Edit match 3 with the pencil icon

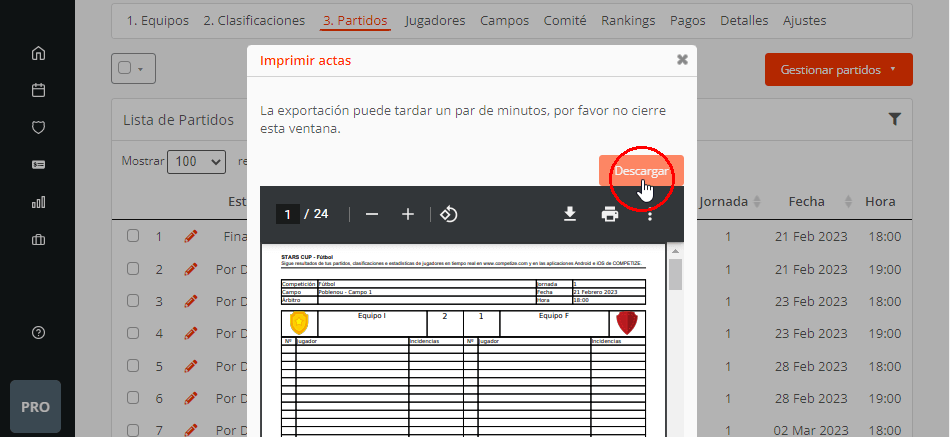191,301
